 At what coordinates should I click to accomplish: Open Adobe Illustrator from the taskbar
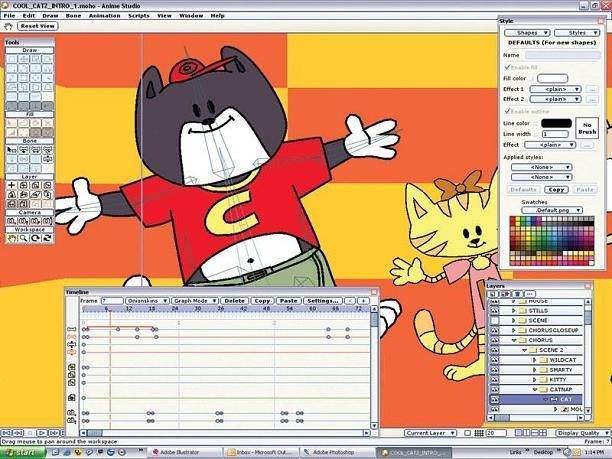coord(184,452)
